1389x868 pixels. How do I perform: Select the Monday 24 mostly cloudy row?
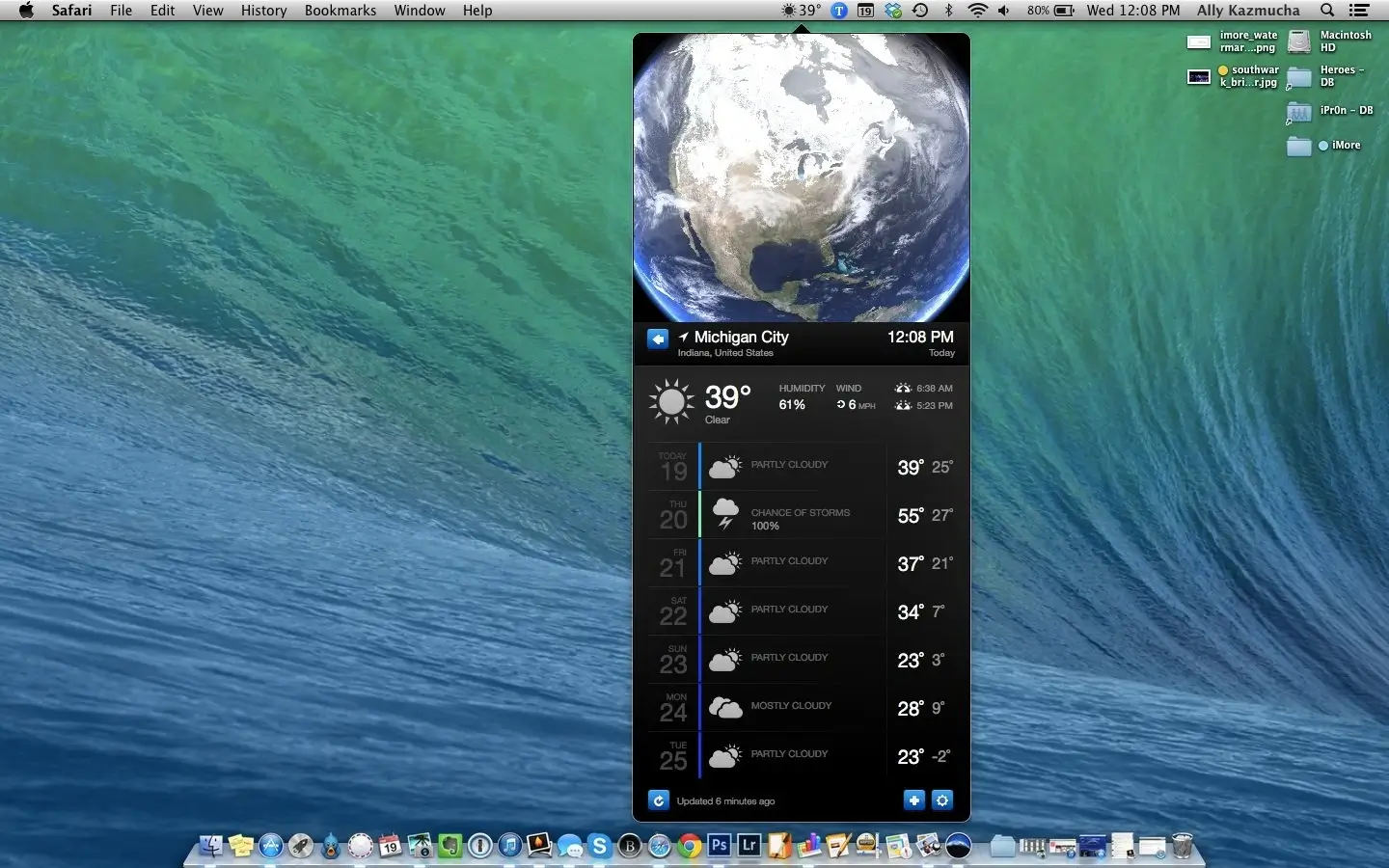pyautogui.click(x=802, y=708)
